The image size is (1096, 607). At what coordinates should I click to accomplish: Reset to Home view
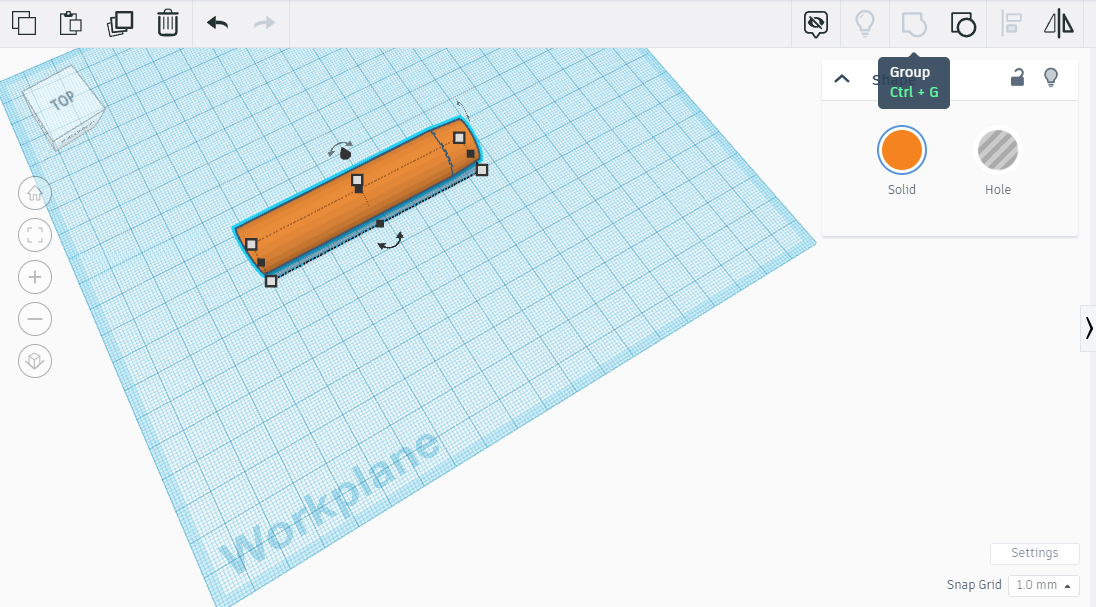tap(35, 193)
